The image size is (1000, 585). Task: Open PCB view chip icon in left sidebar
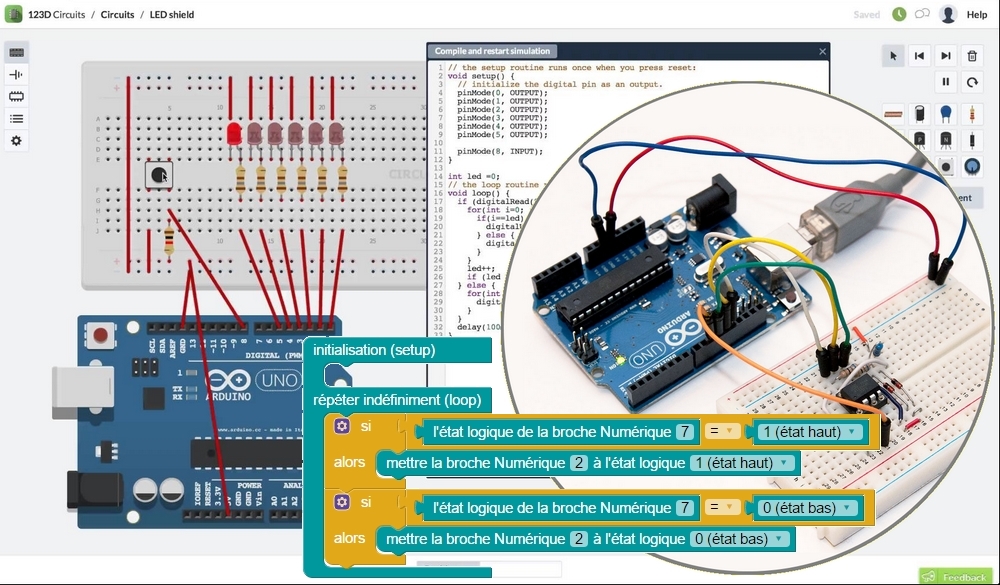click(17, 96)
